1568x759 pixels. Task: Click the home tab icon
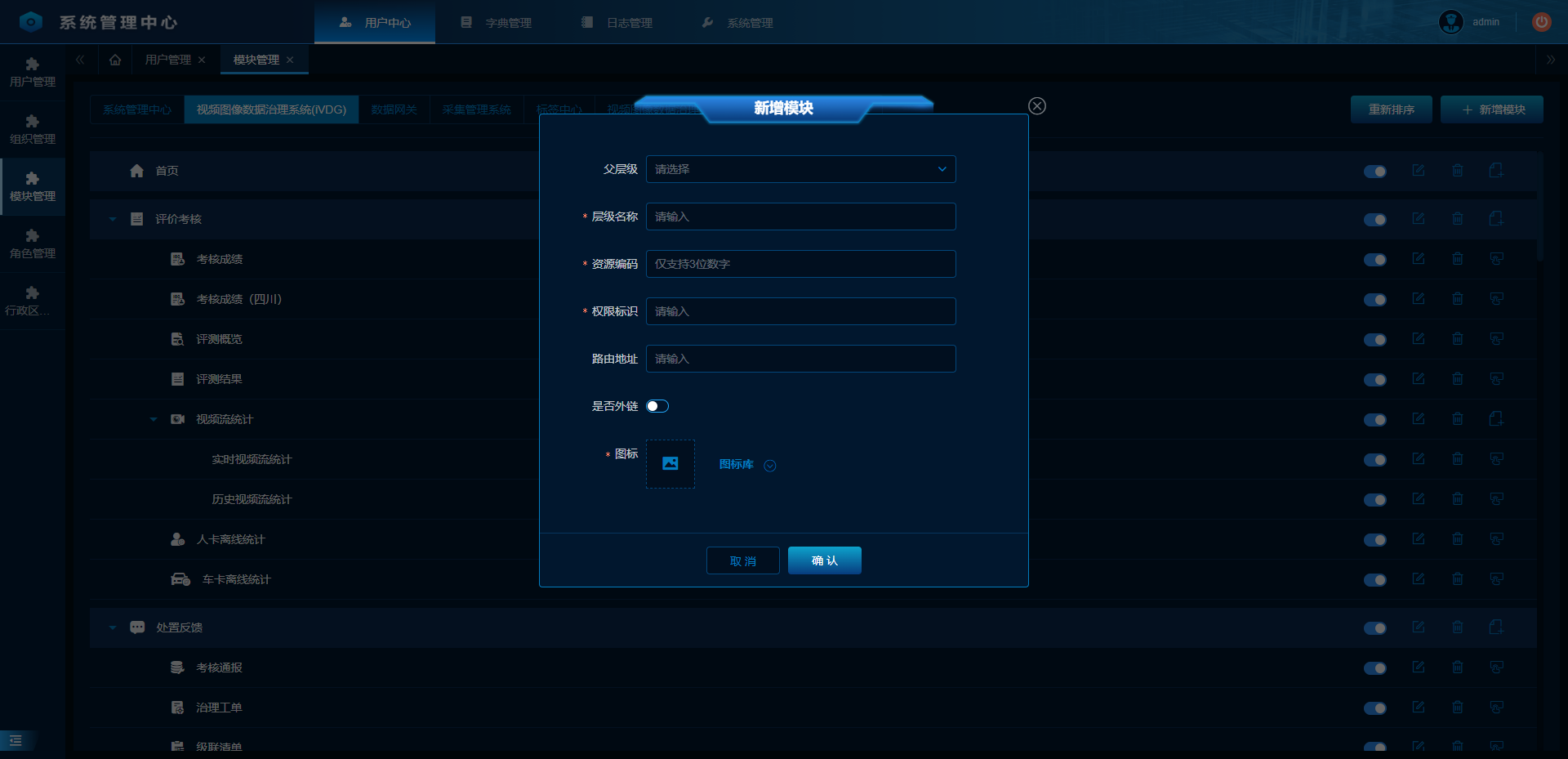tap(115, 60)
